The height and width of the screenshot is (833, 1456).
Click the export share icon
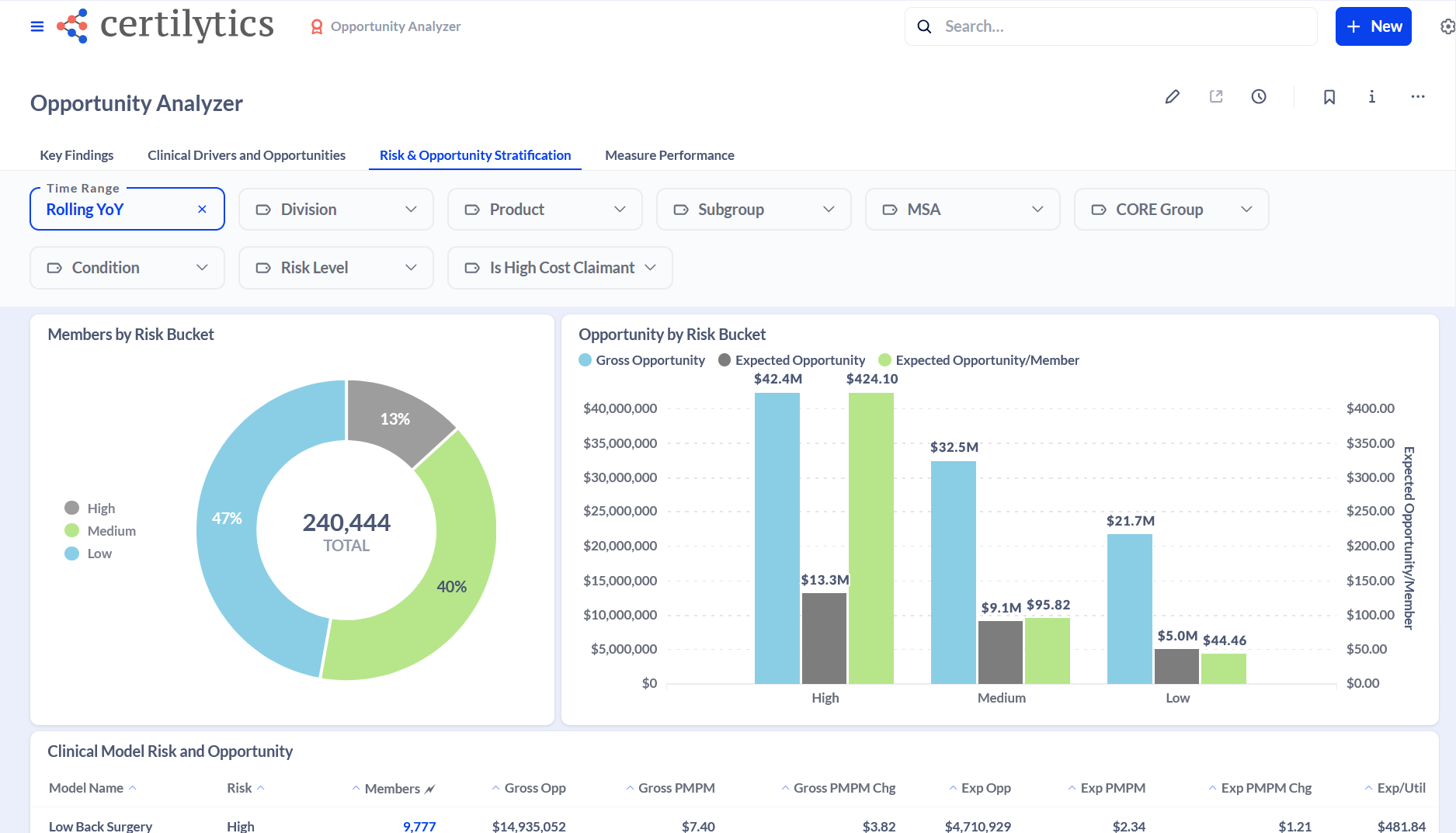pyautogui.click(x=1216, y=96)
